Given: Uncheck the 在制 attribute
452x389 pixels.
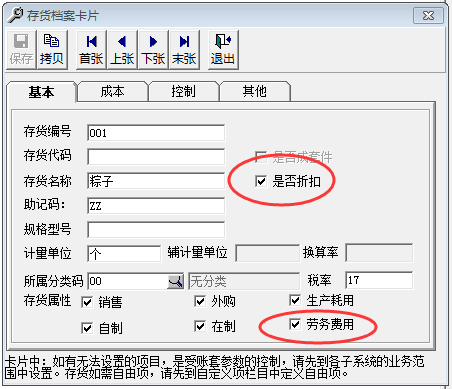Looking at the screenshot, I should [x=200, y=326].
